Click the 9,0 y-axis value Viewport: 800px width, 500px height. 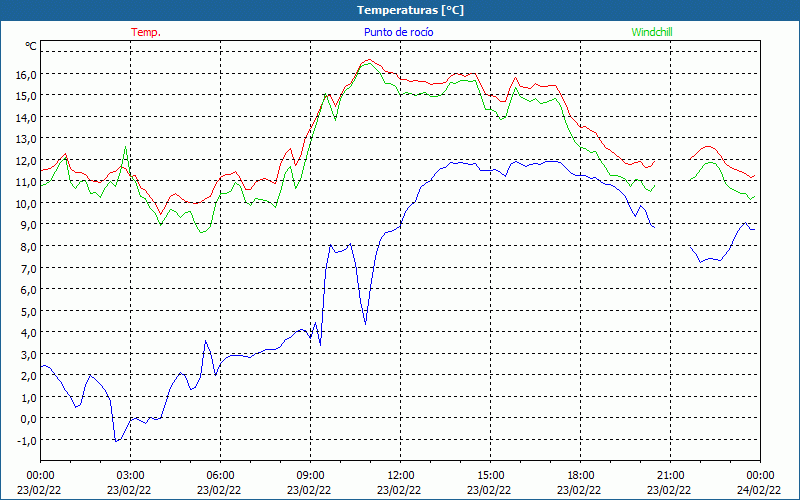pos(29,225)
